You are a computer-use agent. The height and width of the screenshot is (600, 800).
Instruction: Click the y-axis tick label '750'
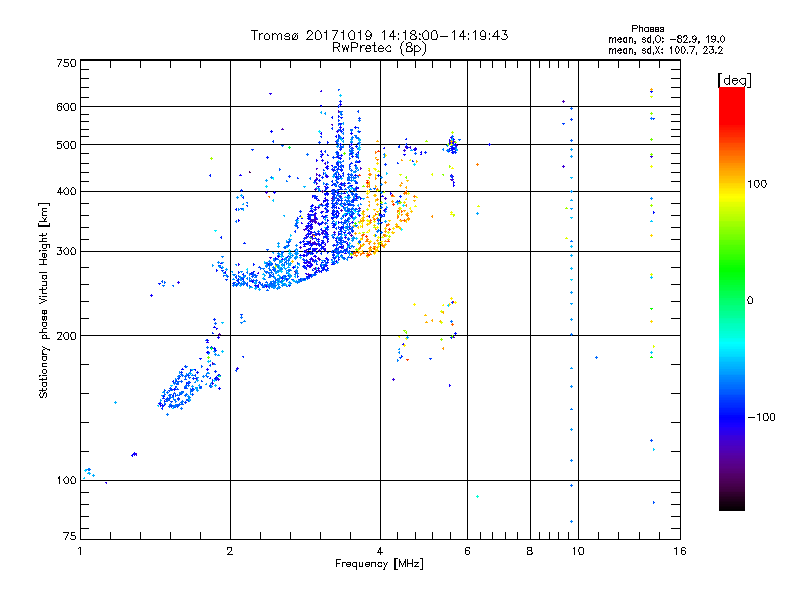66,63
